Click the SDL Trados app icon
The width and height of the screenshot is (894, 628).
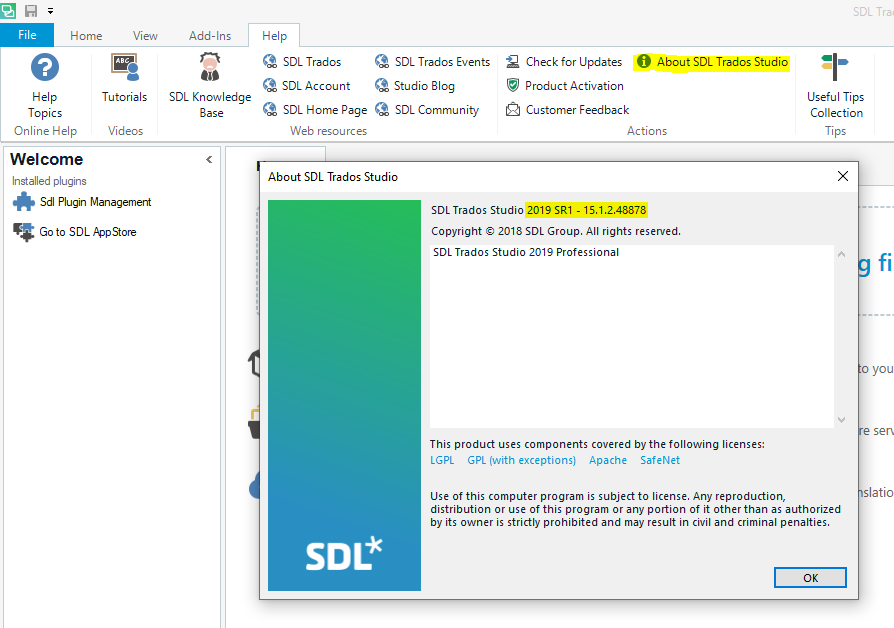pos(8,10)
